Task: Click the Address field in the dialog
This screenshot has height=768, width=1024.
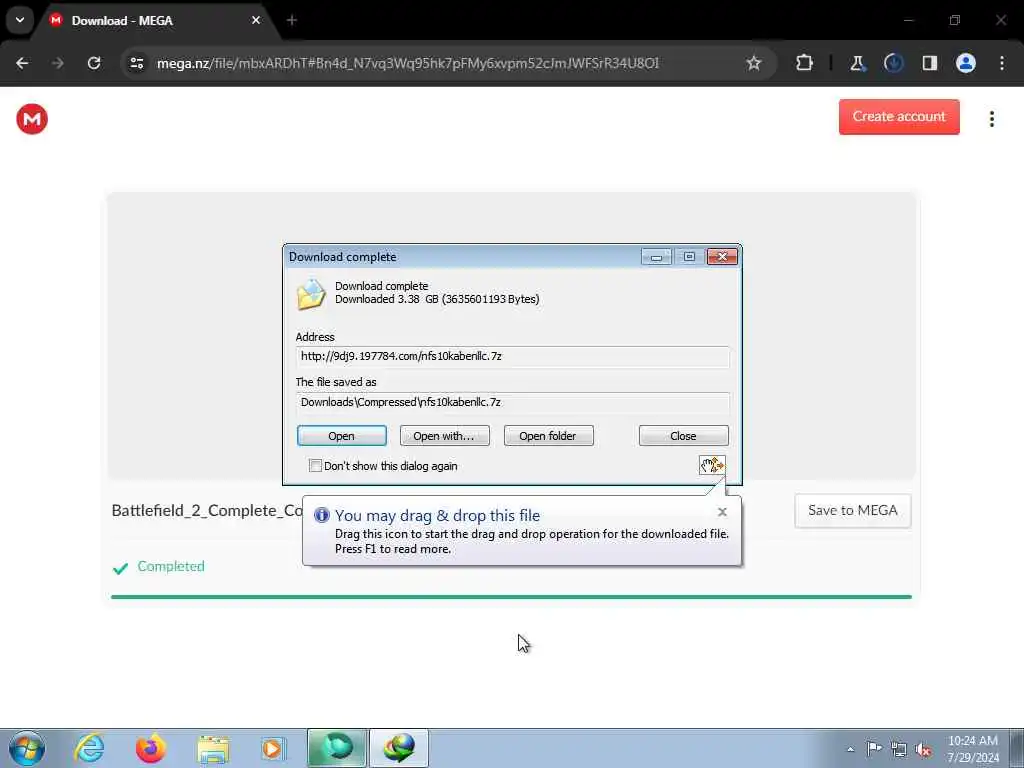Action: coord(513,357)
